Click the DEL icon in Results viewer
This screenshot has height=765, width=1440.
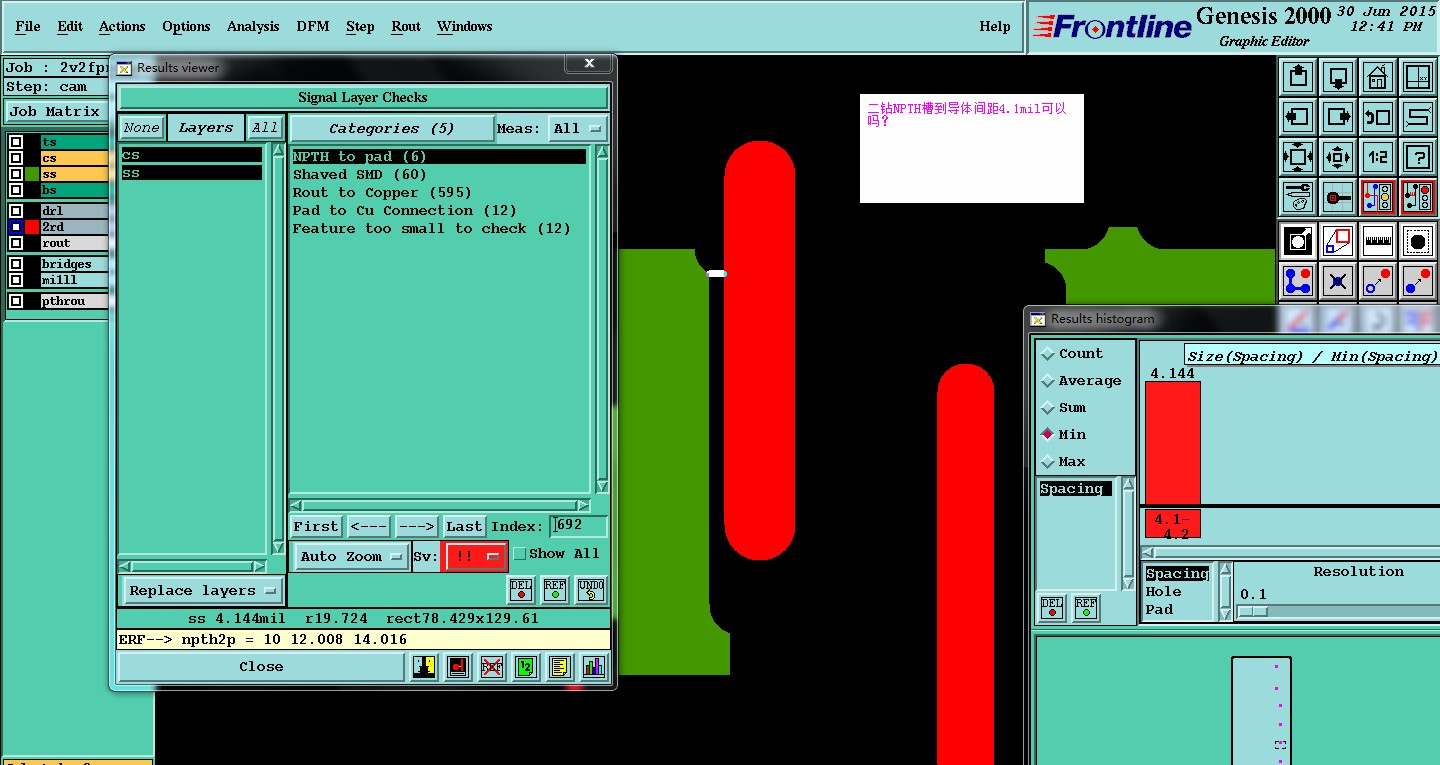tap(521, 590)
